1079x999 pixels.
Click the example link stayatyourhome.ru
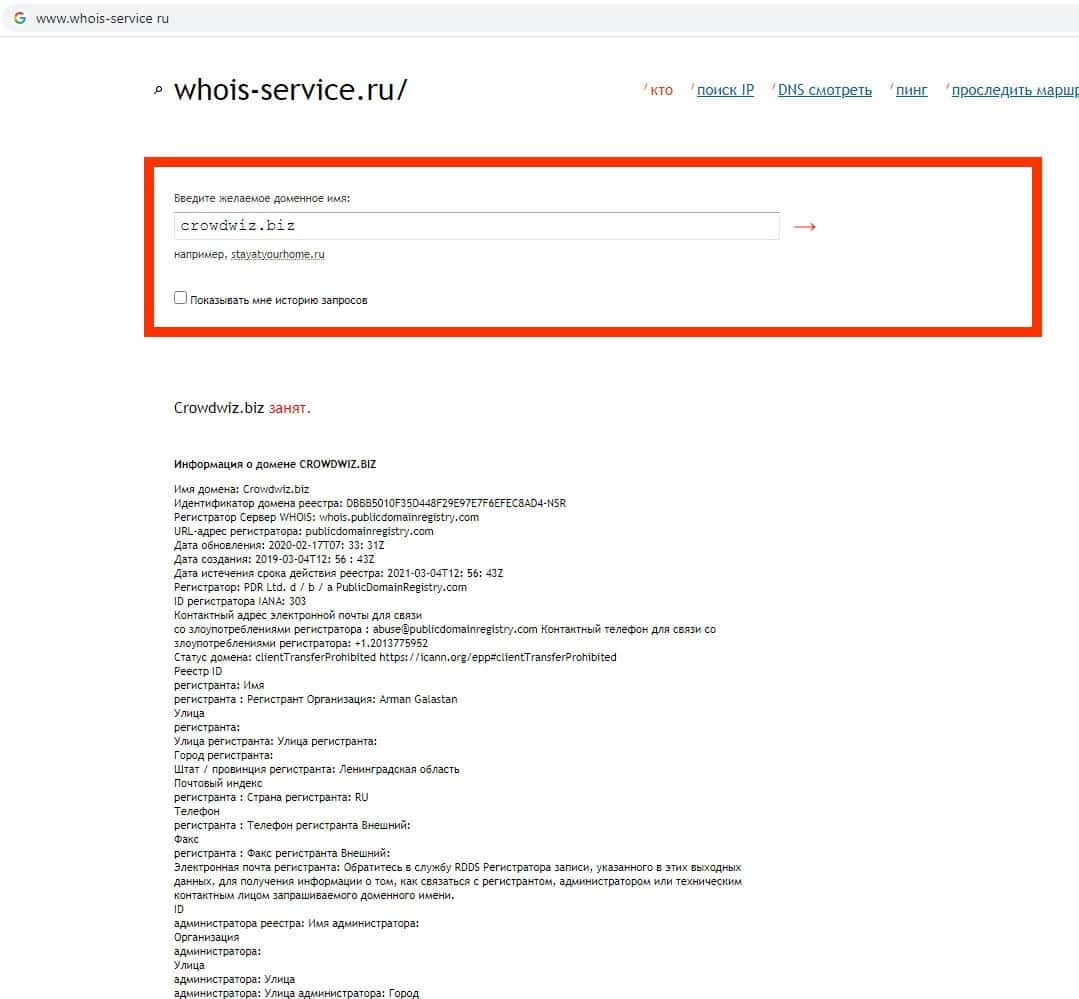277,255
